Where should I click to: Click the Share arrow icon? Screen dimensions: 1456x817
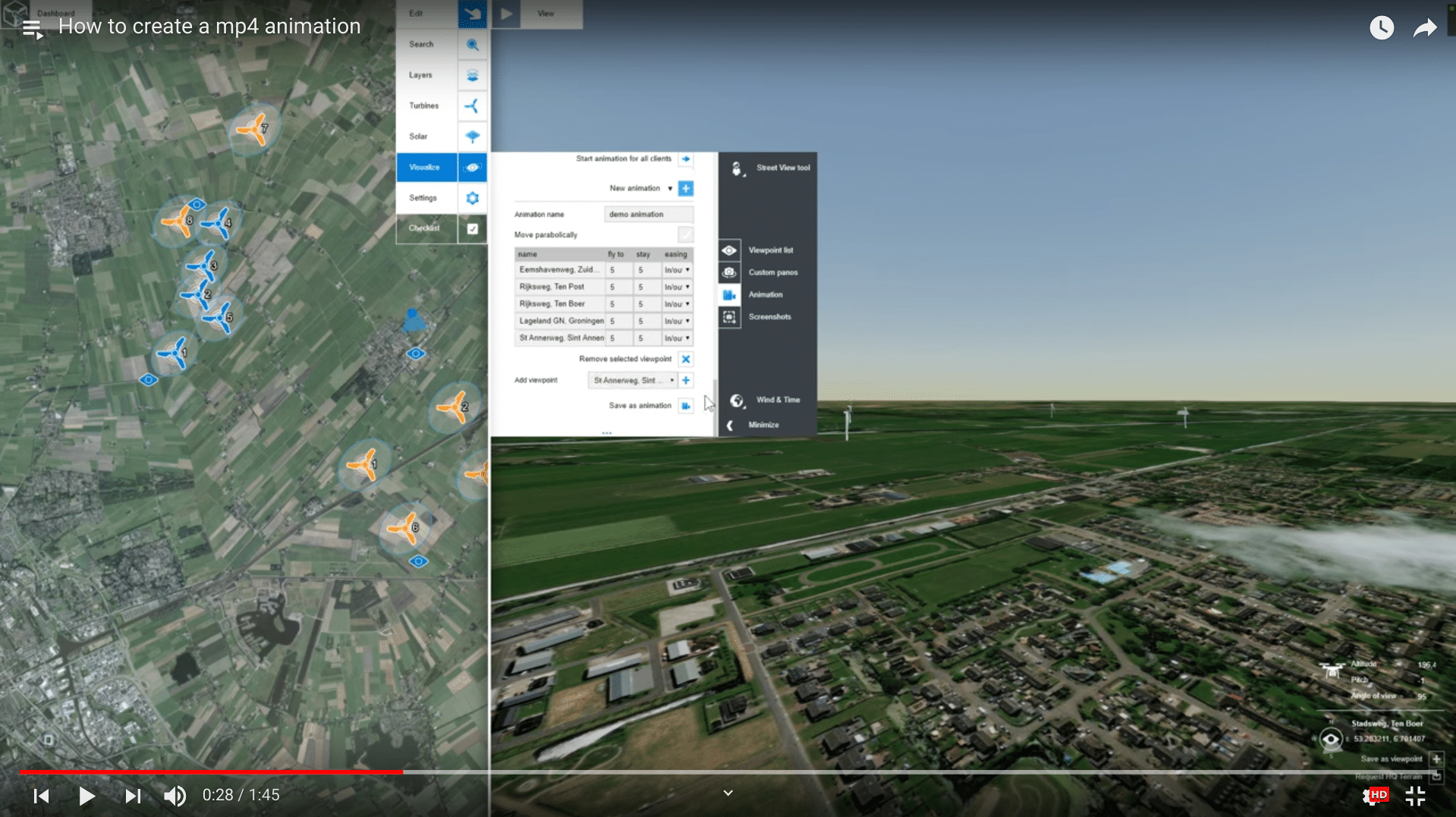point(1425,28)
